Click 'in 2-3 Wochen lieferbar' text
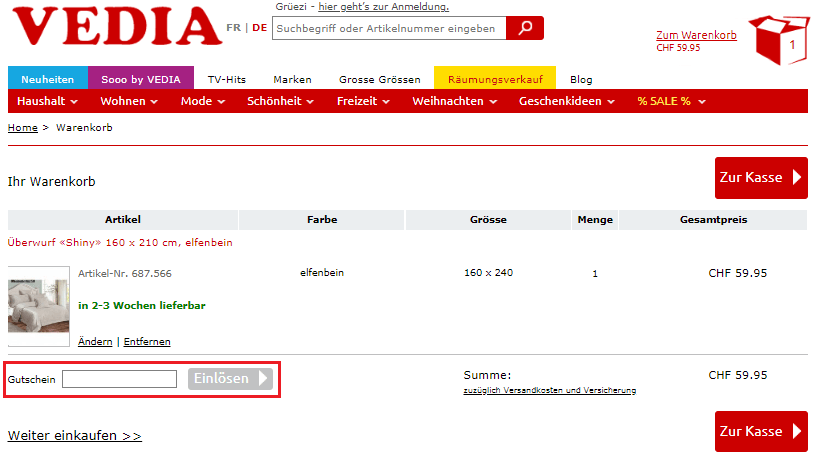The height and width of the screenshot is (461, 813). click(x=142, y=305)
